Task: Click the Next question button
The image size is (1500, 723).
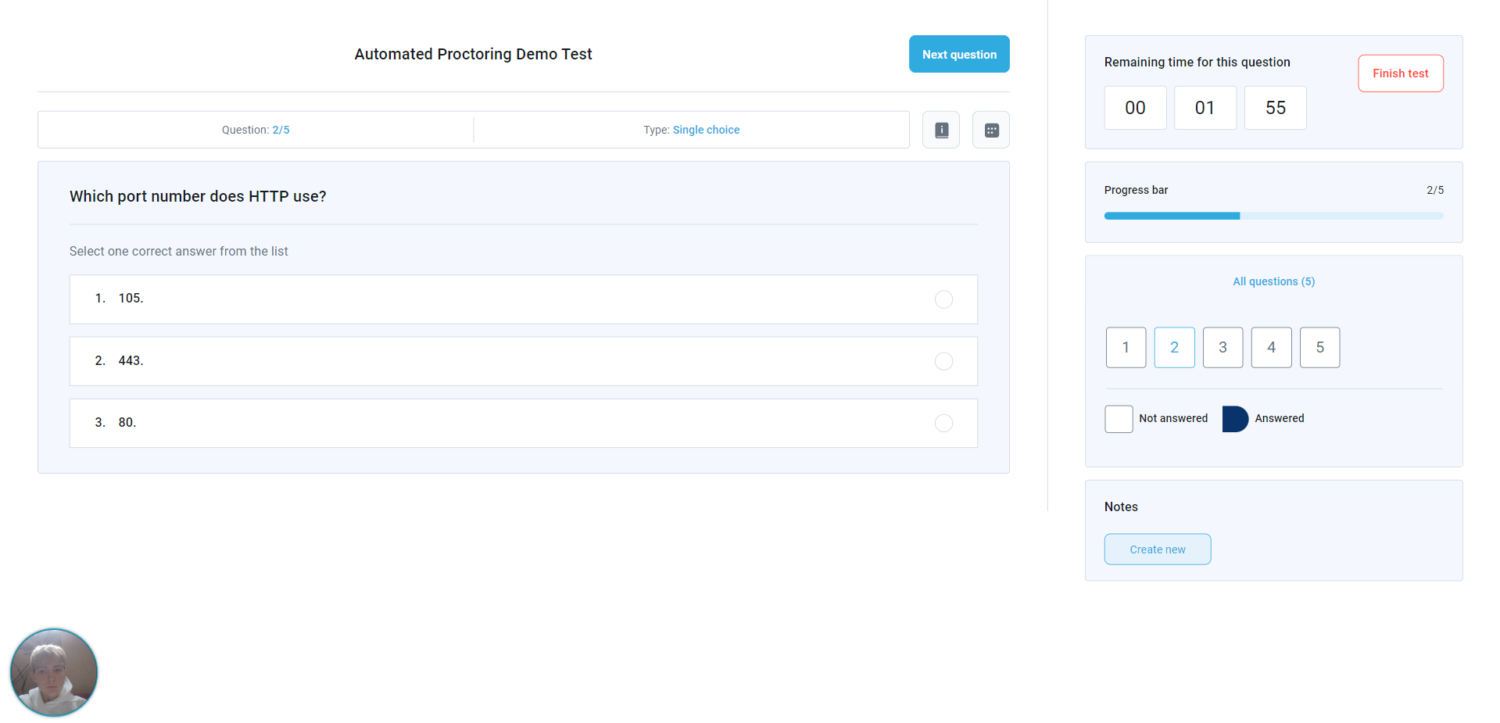Action: (x=959, y=55)
